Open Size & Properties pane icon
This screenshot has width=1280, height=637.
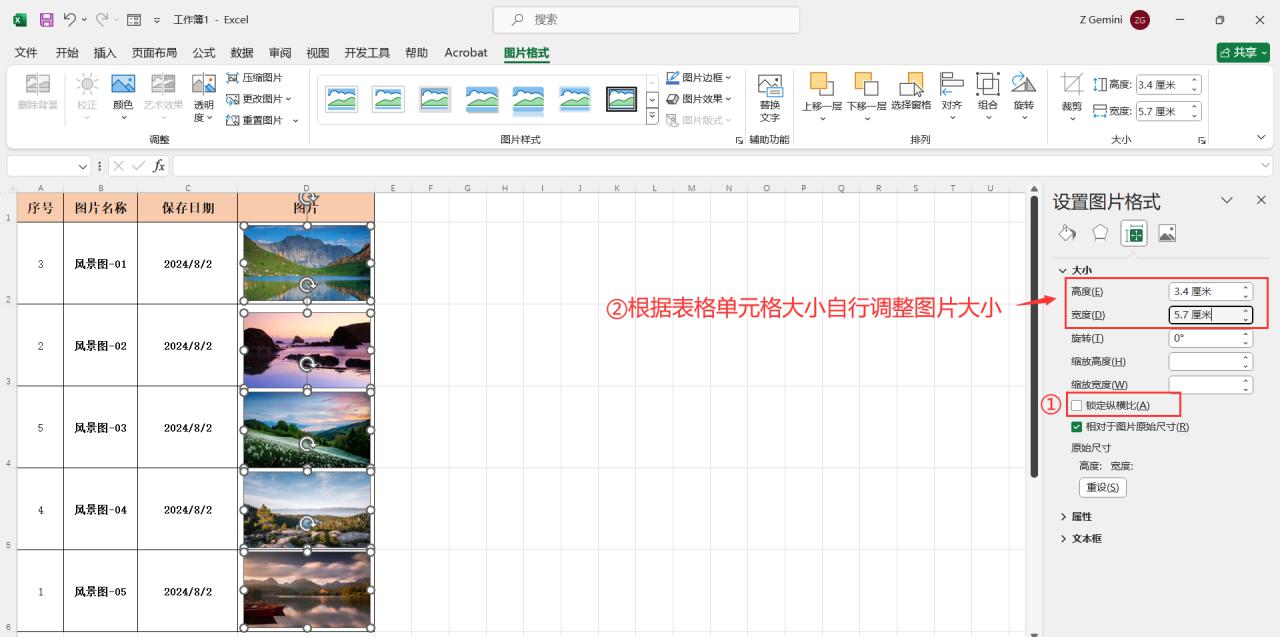pos(1134,233)
